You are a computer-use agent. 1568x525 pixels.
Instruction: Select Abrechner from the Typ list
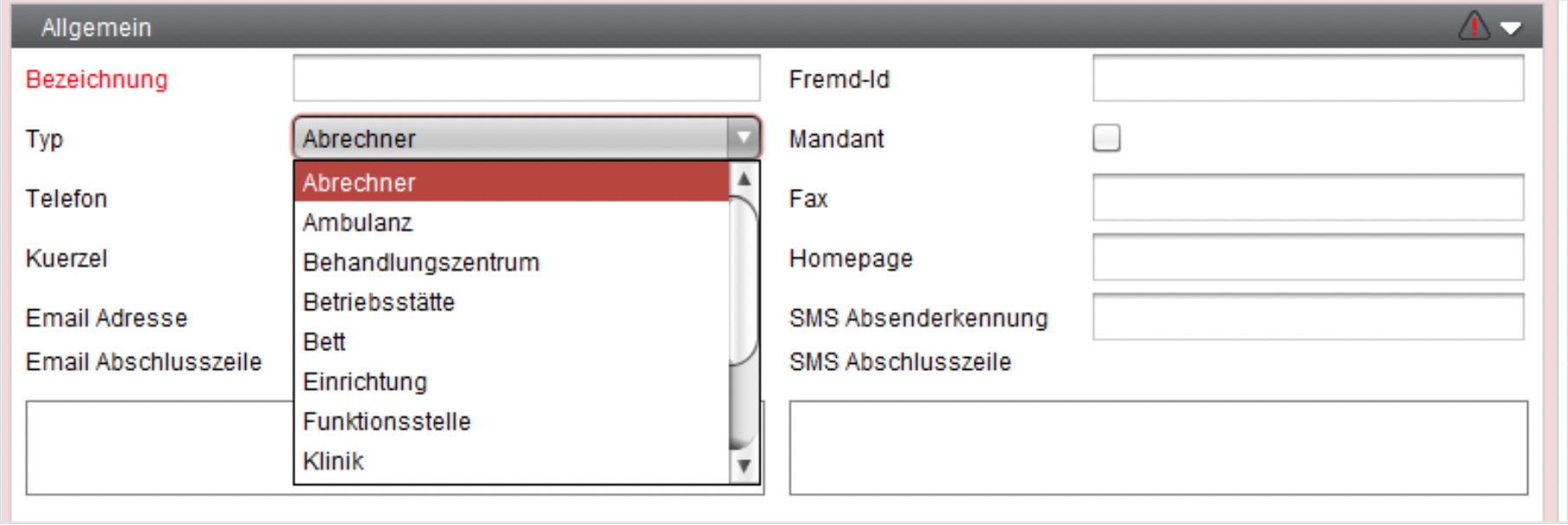512,183
